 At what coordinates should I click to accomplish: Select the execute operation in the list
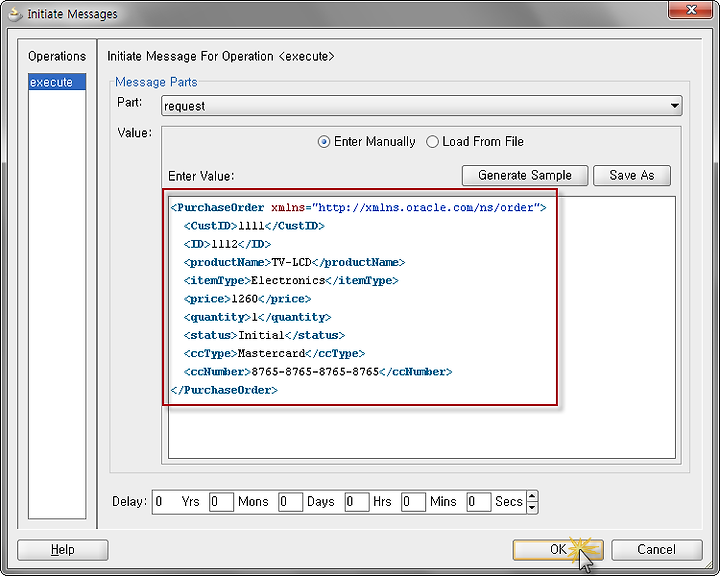pyautogui.click(x=57, y=82)
